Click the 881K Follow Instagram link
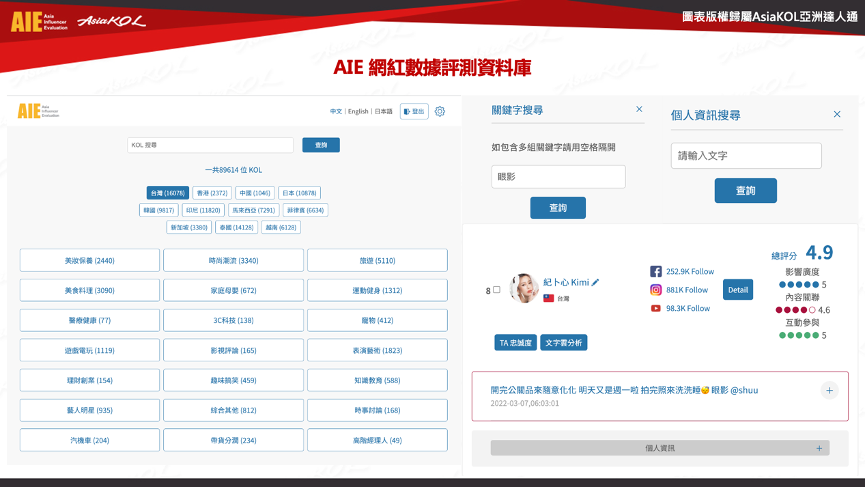 coord(687,290)
